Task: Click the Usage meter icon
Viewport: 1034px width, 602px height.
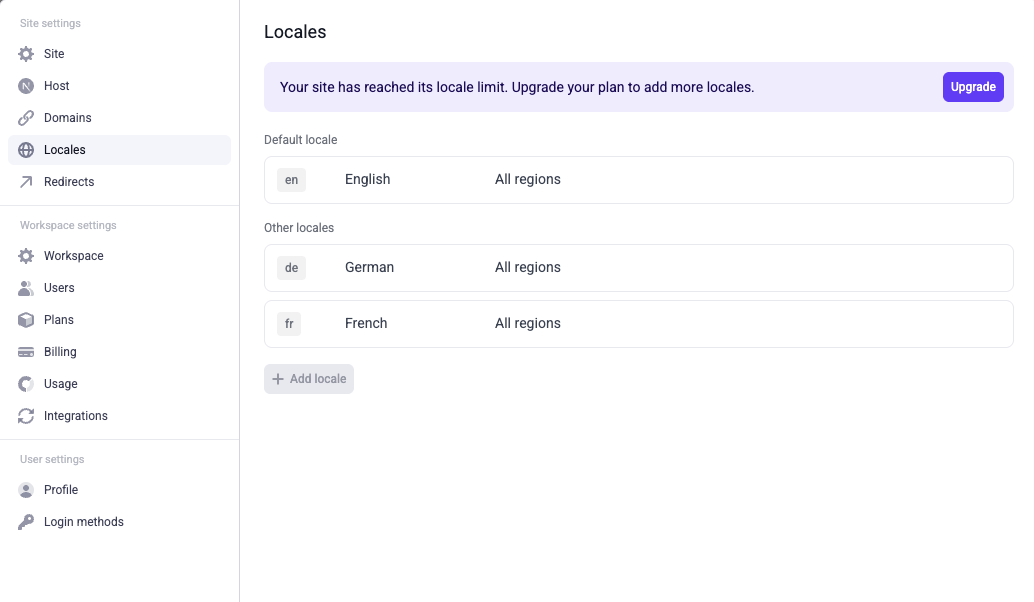Action: point(25,383)
